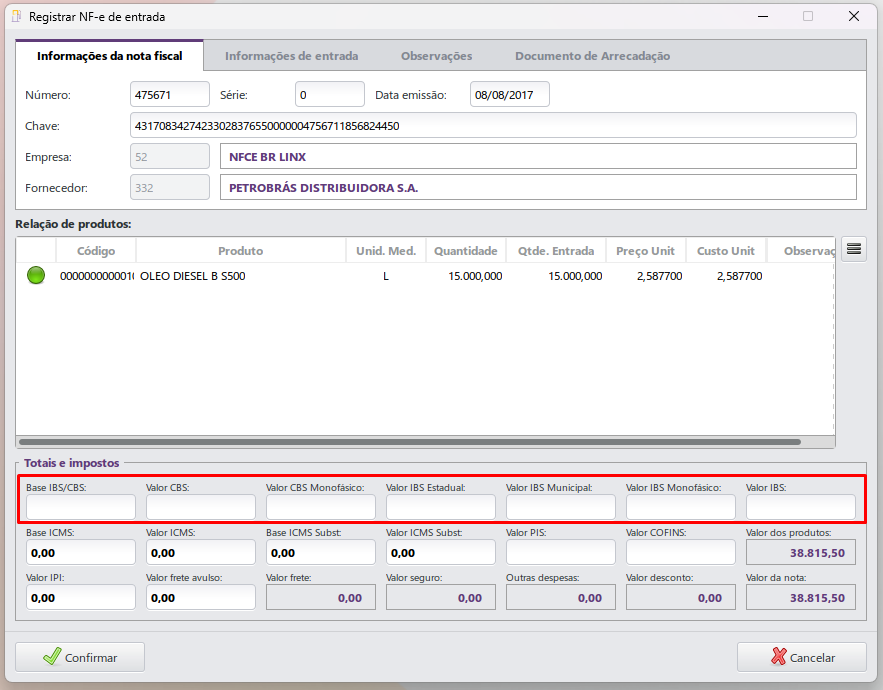The width and height of the screenshot is (883, 690).
Task: Click the green status indicator for OLEO DIESEL
Action: pyautogui.click(x=36, y=276)
